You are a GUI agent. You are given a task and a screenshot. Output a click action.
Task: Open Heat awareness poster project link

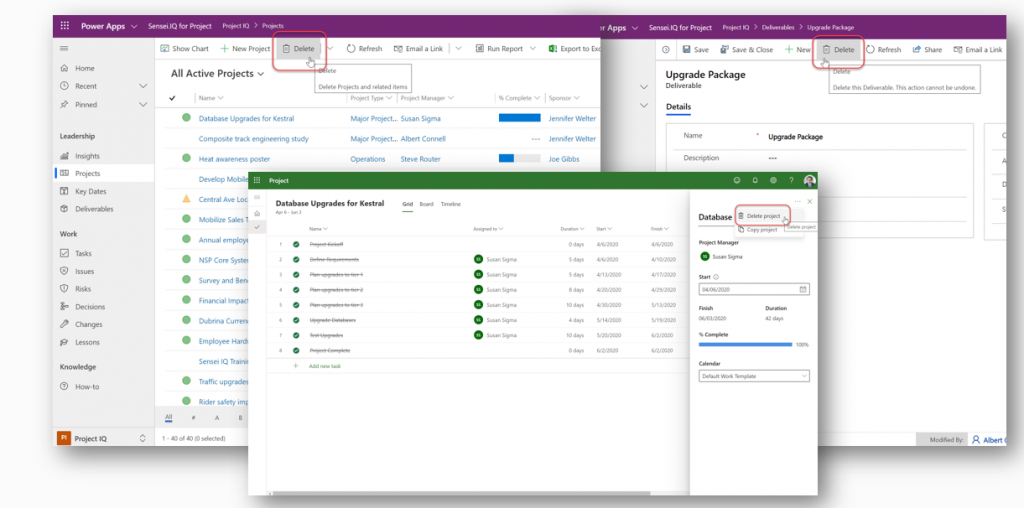(234, 159)
